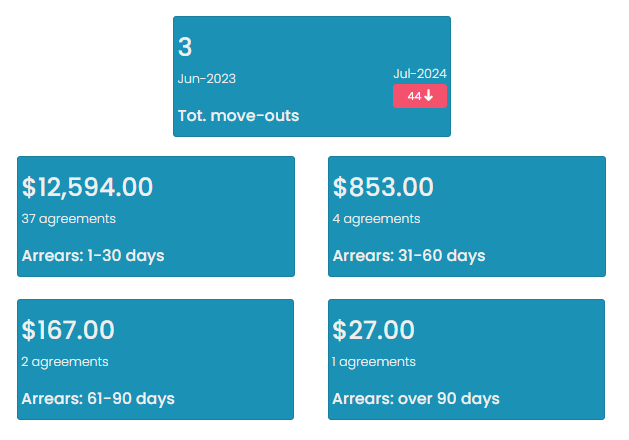Click the move-outs count 3
This screenshot has width=629, height=440.
tap(185, 47)
